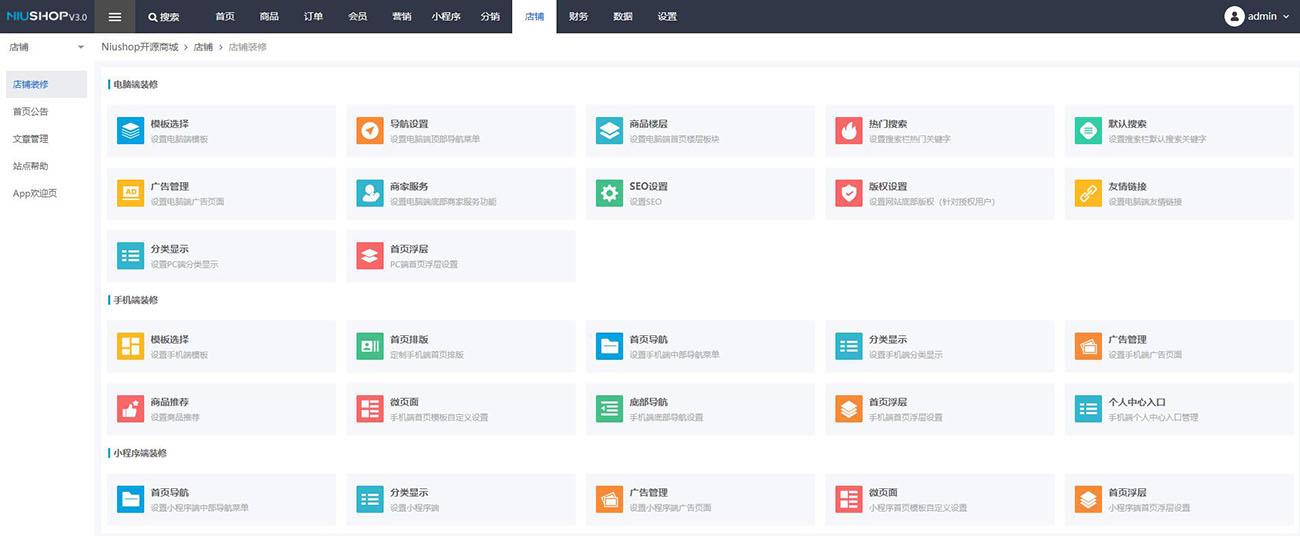The height and width of the screenshot is (536, 1300).
Task: Click the 店铺 breadcrumb link
Action: (x=203, y=47)
